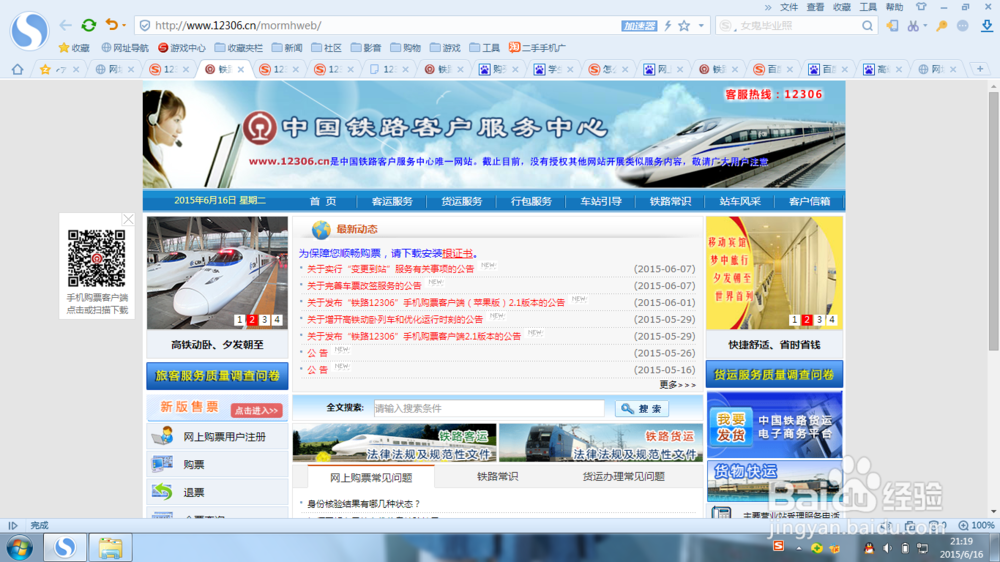The height and width of the screenshot is (562, 1000).
Task: Open the 游戏中心 bookmark
Action: [182, 48]
